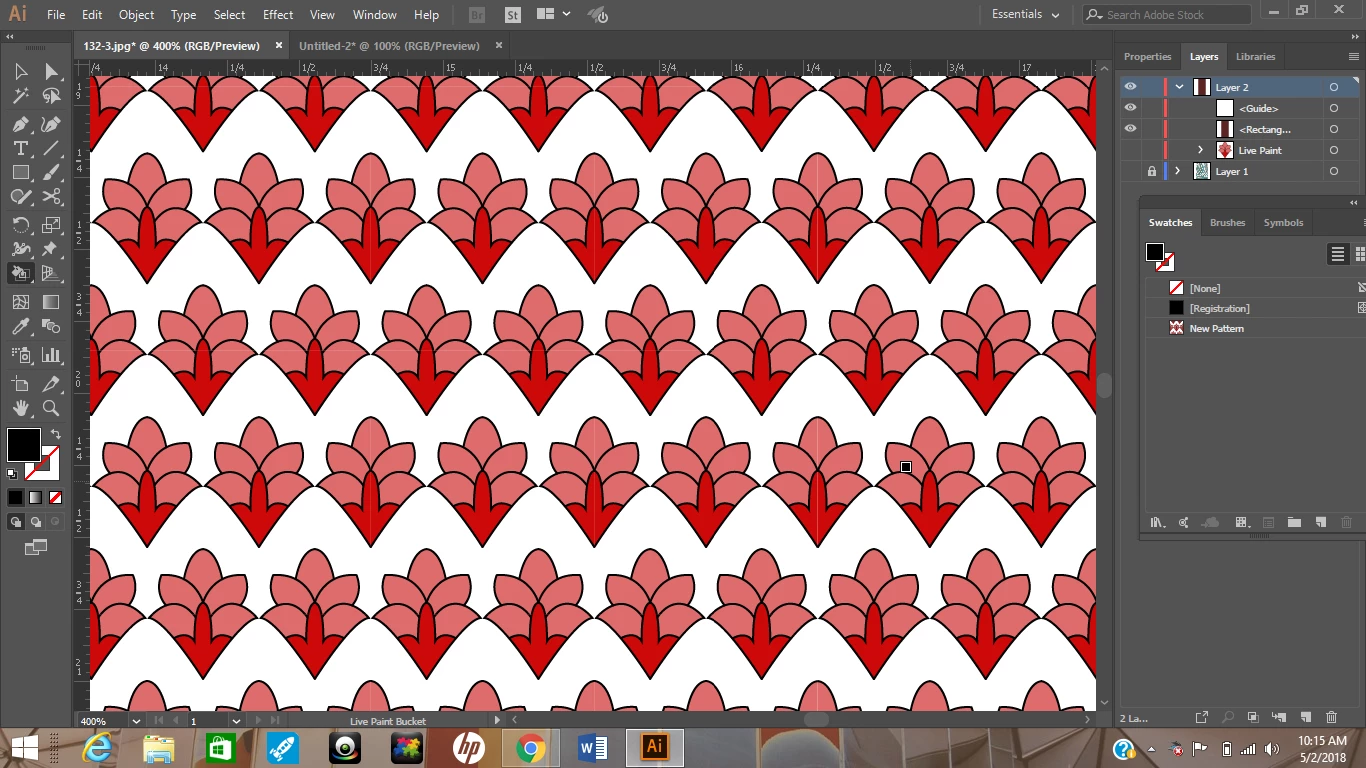Choose the Scissors tool
The height and width of the screenshot is (768, 1366).
(x=51, y=197)
